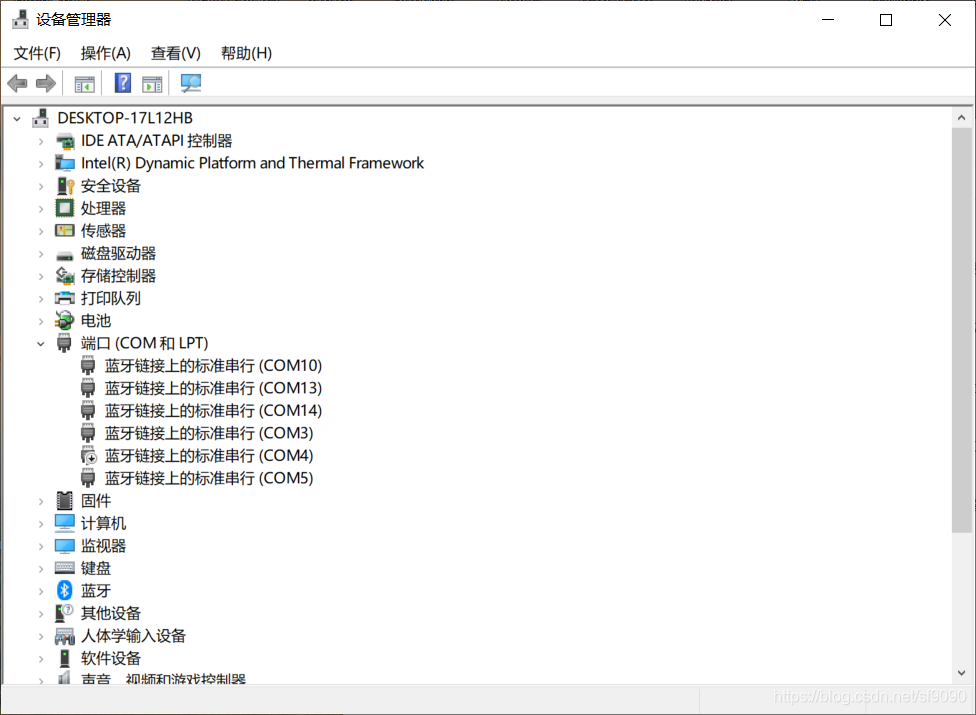This screenshot has width=976, height=715.
Task: Click the scrollbar up arrow
Action: (962, 118)
